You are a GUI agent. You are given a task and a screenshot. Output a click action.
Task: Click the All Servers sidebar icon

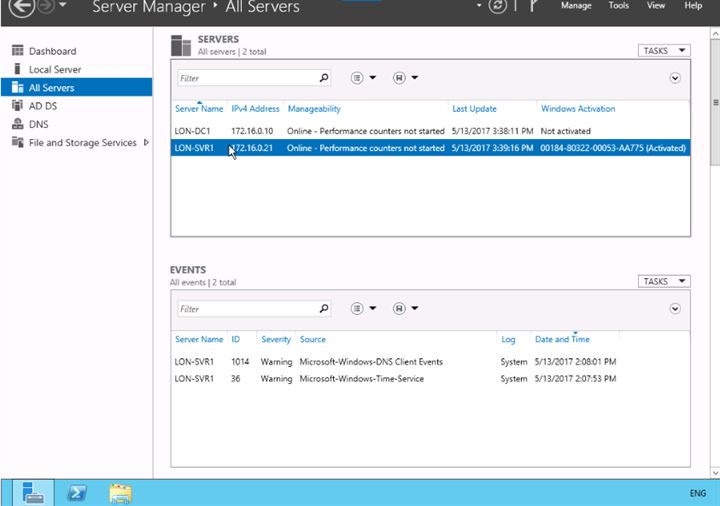point(17,87)
